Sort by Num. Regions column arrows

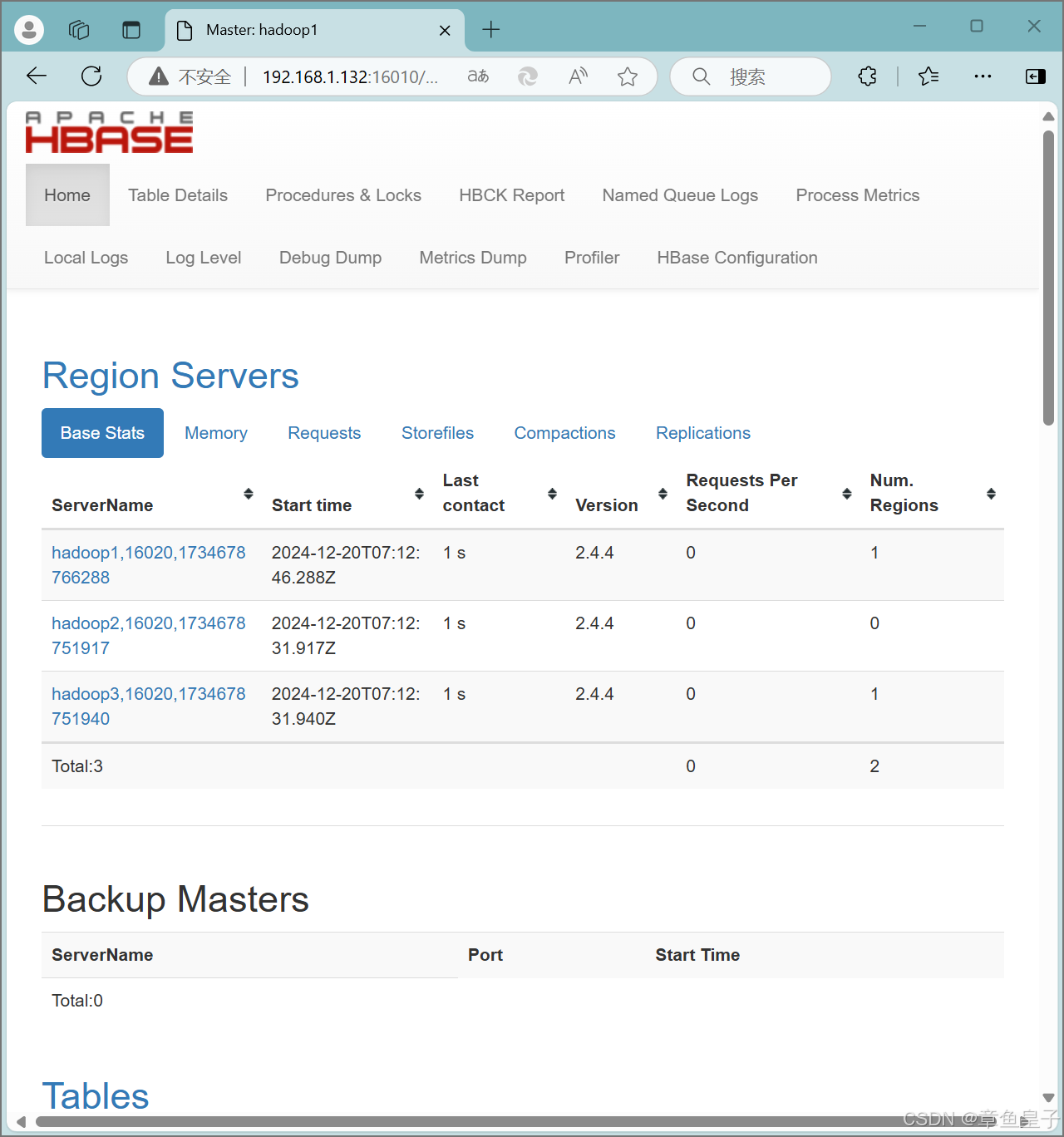[x=991, y=494]
